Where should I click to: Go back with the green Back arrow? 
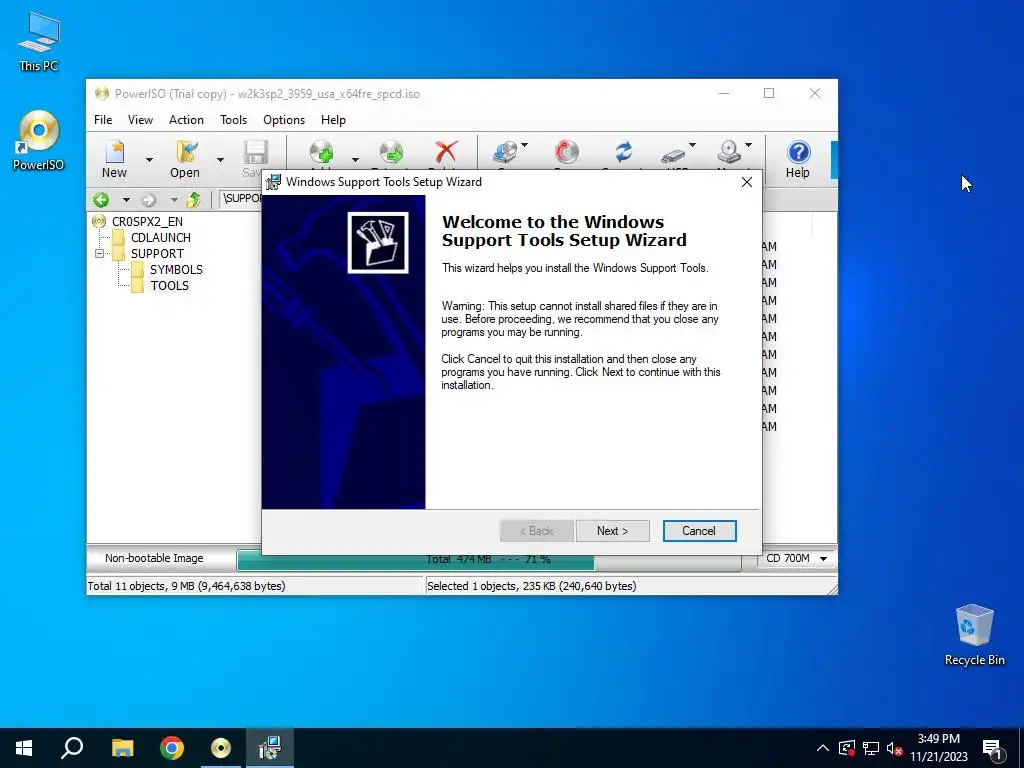click(x=101, y=200)
